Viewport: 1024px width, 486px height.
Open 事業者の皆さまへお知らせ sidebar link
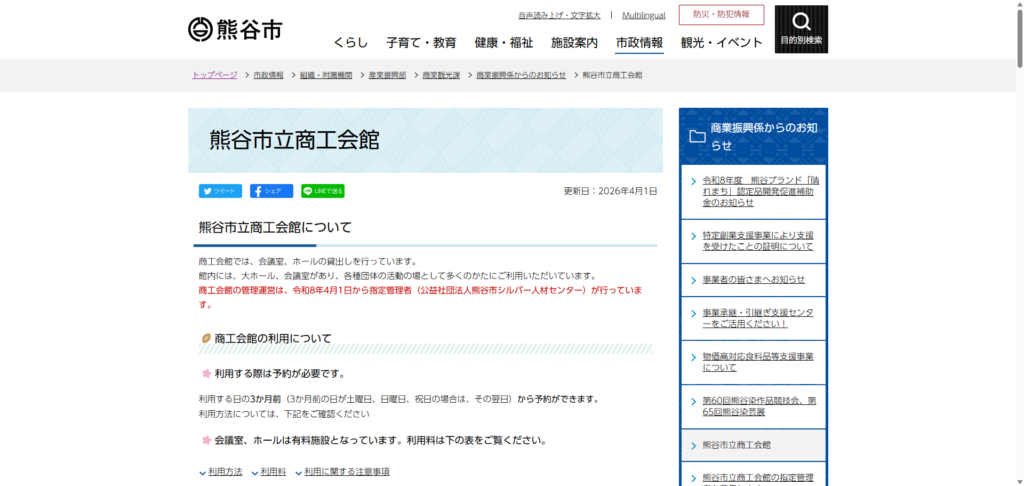[753, 280]
